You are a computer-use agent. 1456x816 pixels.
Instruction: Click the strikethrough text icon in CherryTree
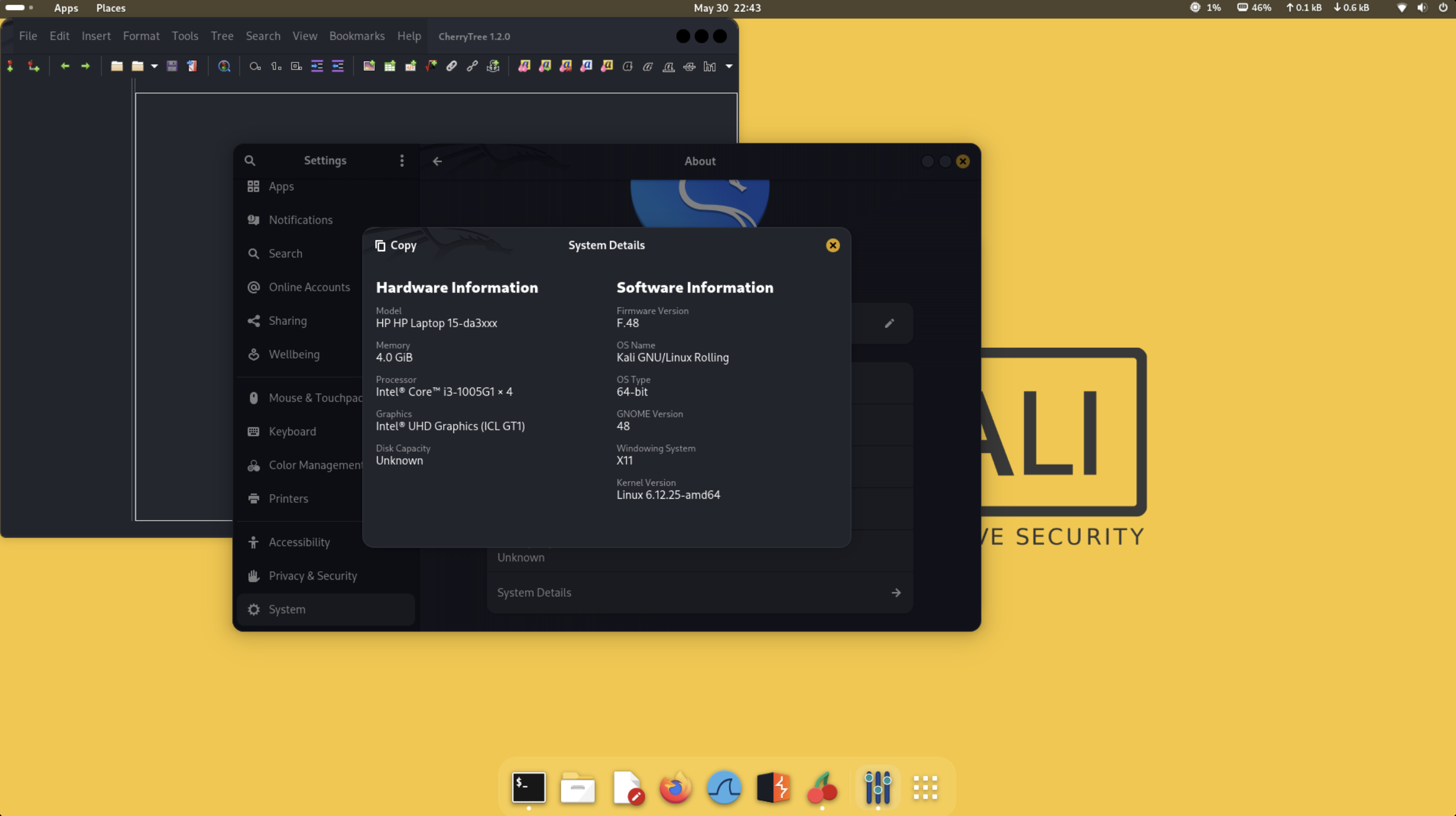(x=689, y=67)
